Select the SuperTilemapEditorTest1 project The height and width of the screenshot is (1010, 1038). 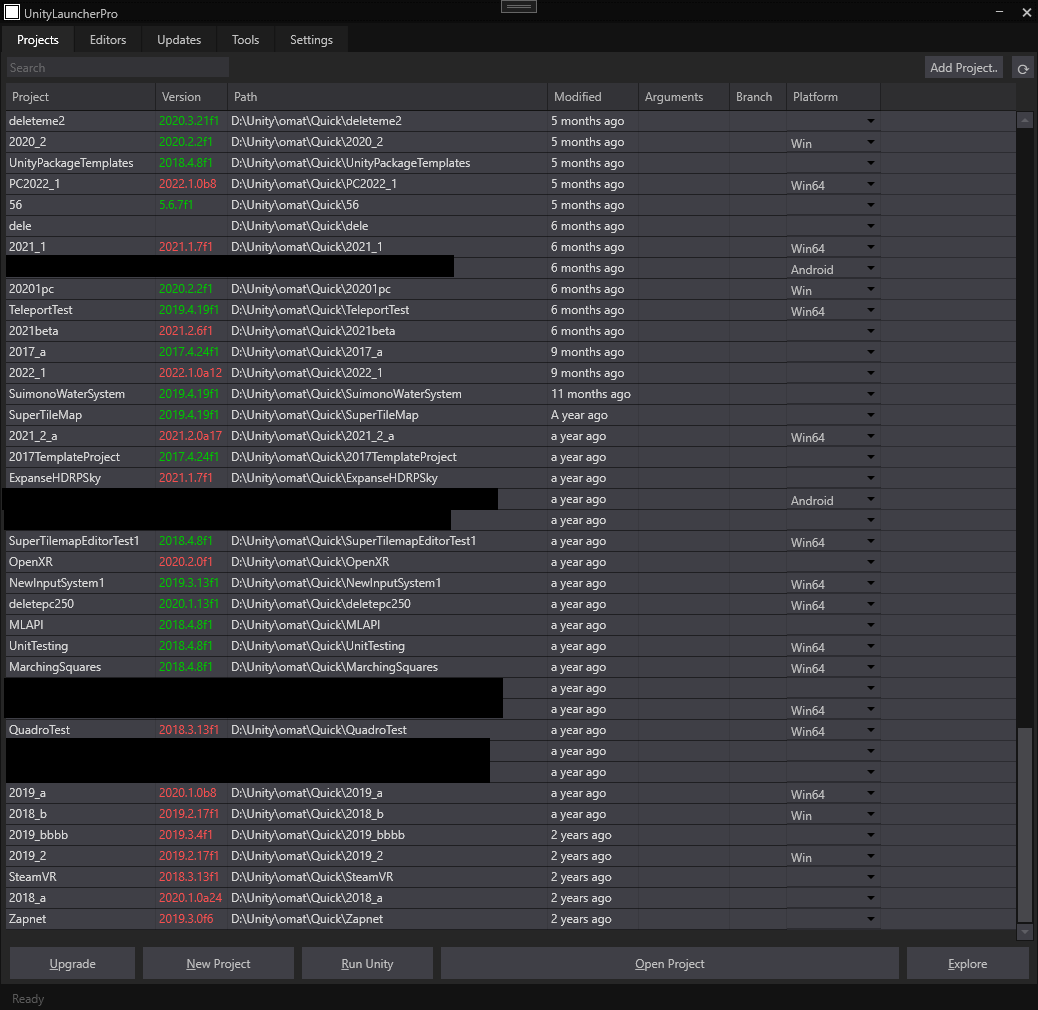pyautogui.click(x=511, y=541)
